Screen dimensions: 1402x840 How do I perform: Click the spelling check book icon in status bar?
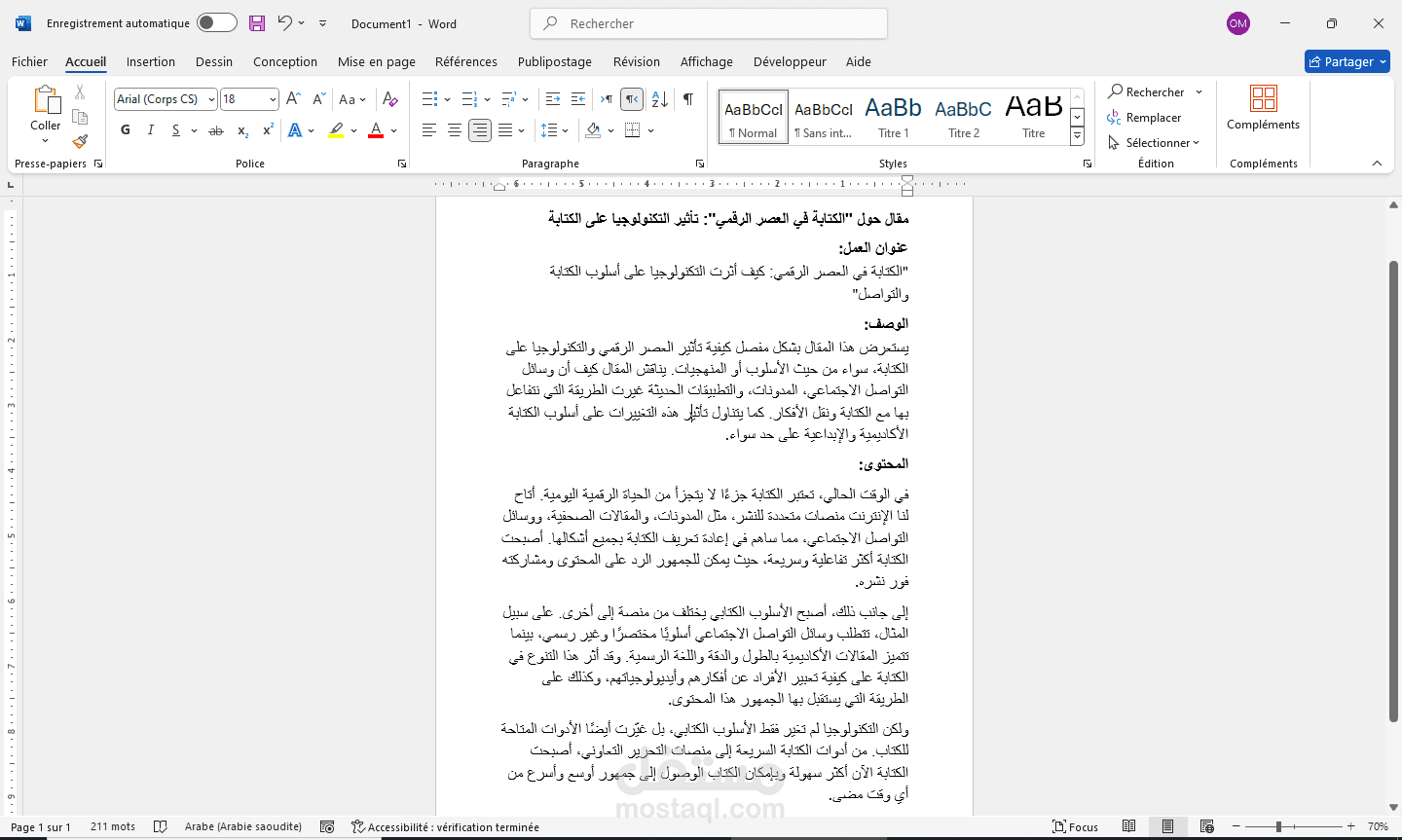[161, 826]
